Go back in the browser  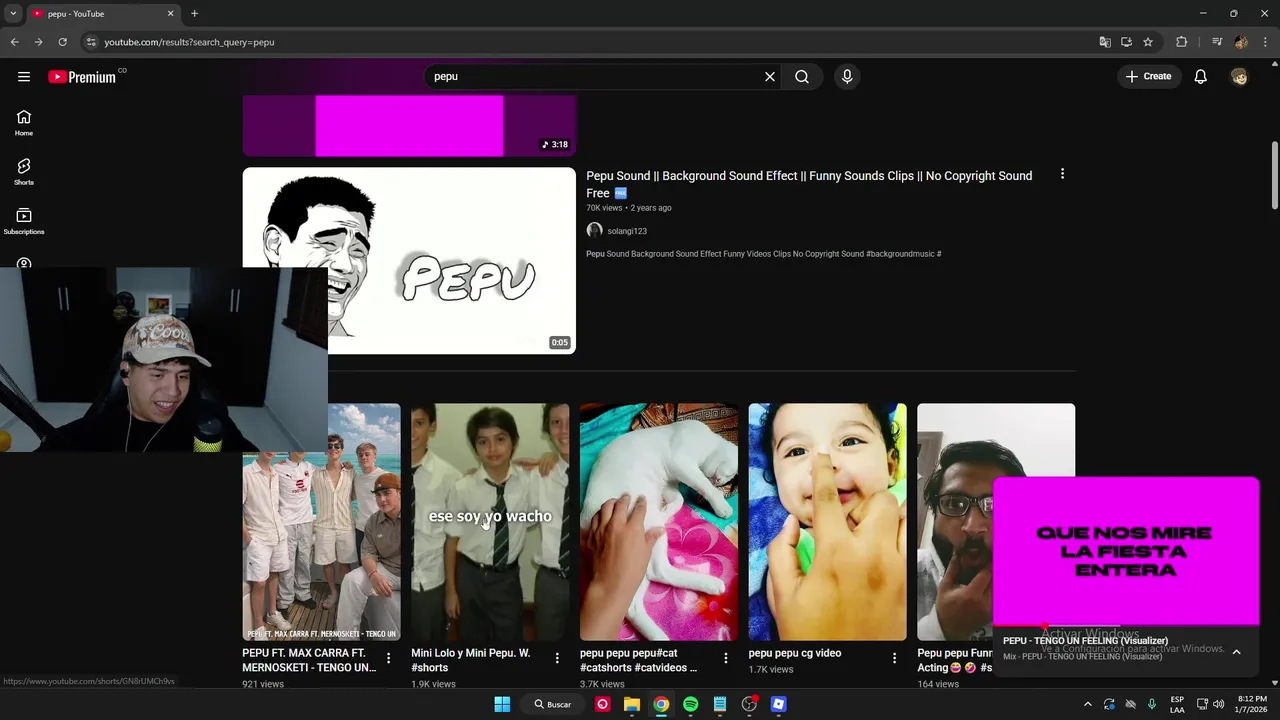click(x=14, y=42)
